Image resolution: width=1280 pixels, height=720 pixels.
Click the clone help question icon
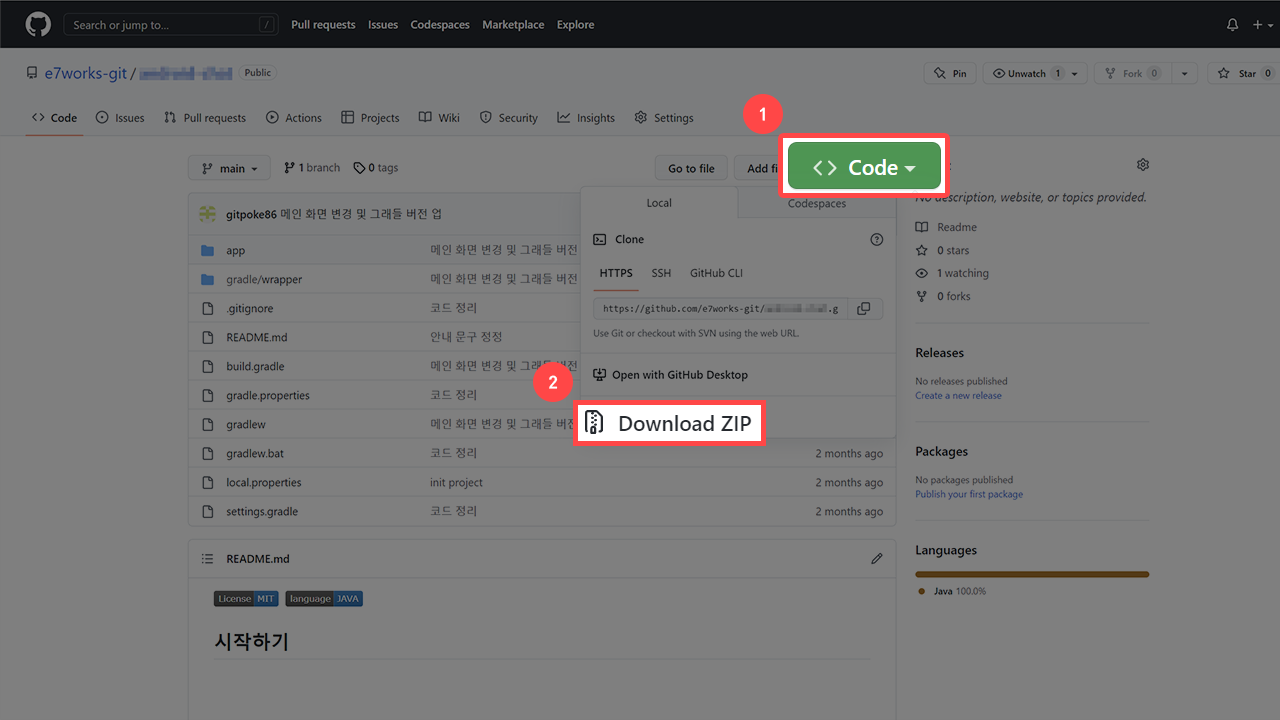(877, 239)
